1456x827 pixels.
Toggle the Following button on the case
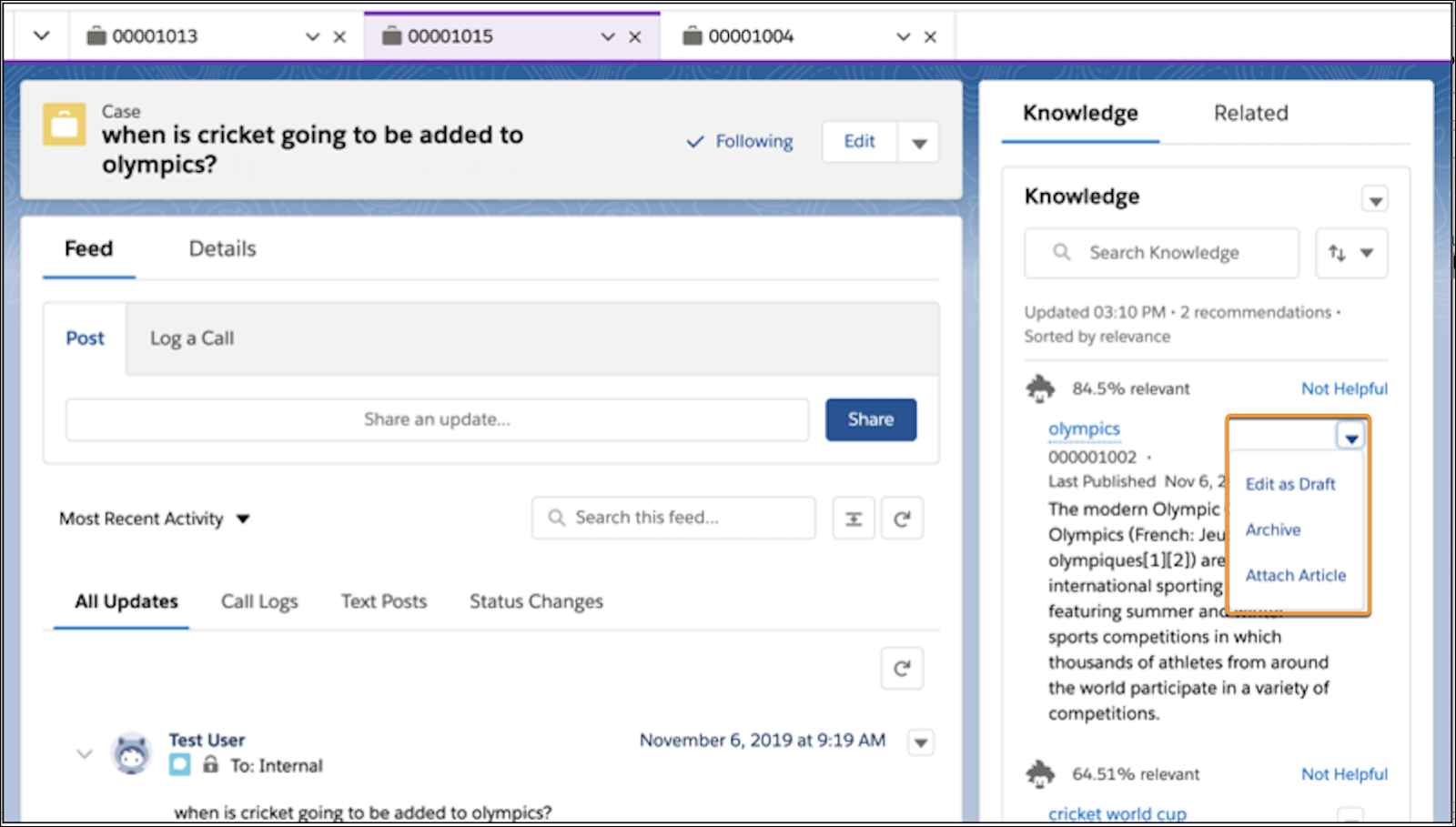point(740,142)
